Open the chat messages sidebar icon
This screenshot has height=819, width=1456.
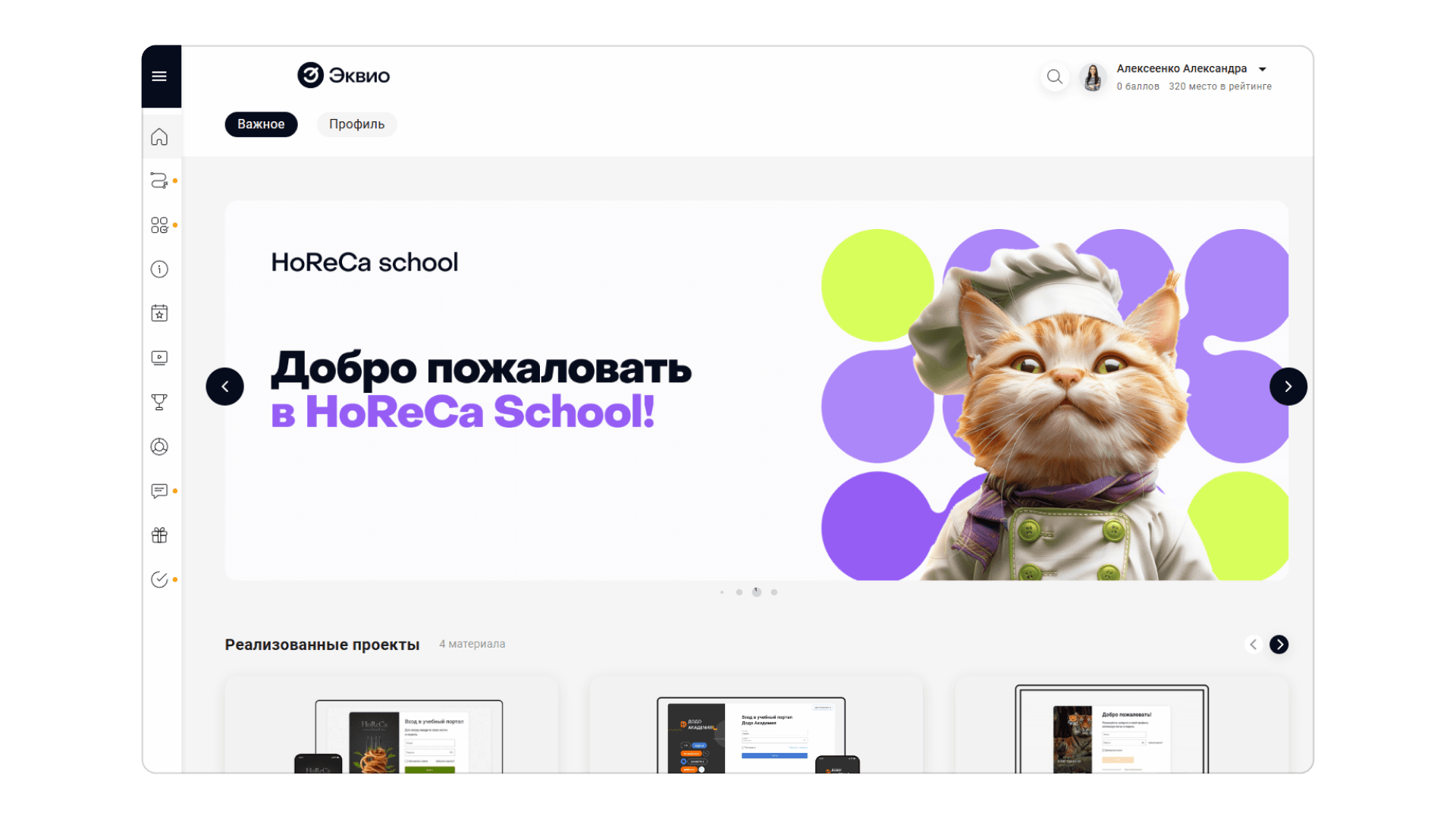[159, 491]
